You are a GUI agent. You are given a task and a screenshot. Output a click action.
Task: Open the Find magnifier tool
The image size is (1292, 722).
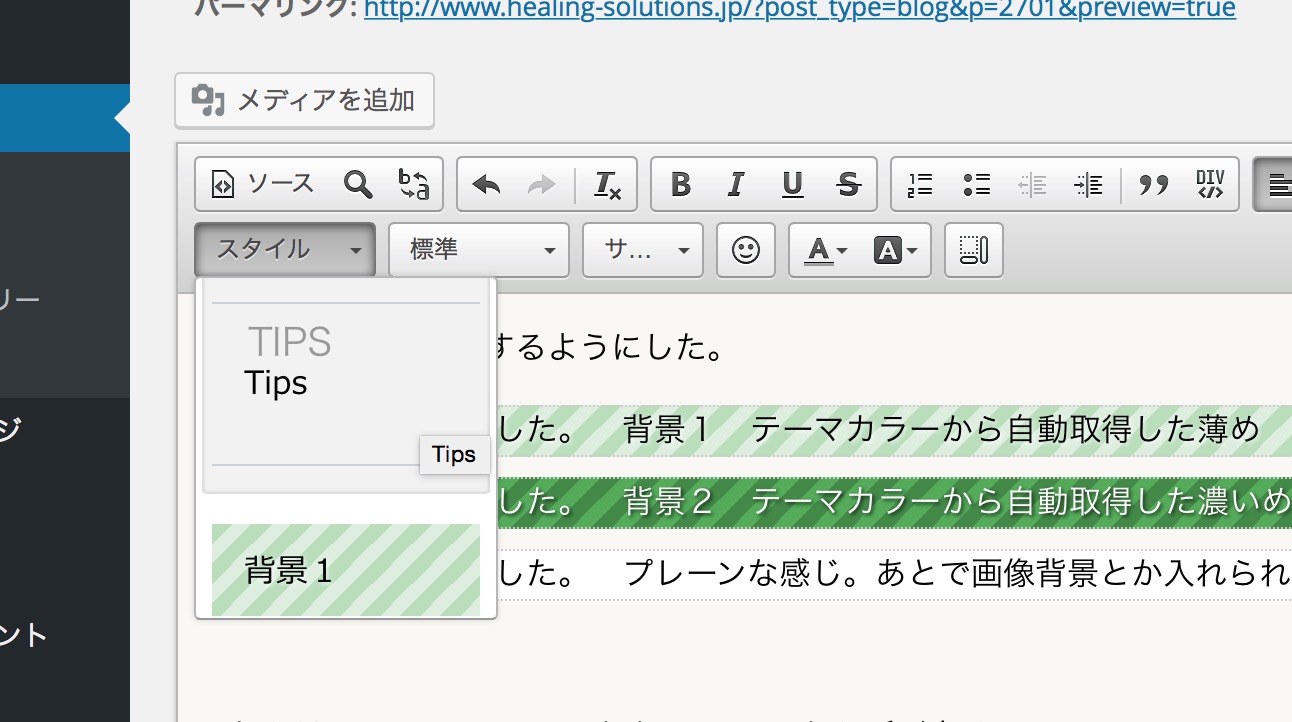357,184
